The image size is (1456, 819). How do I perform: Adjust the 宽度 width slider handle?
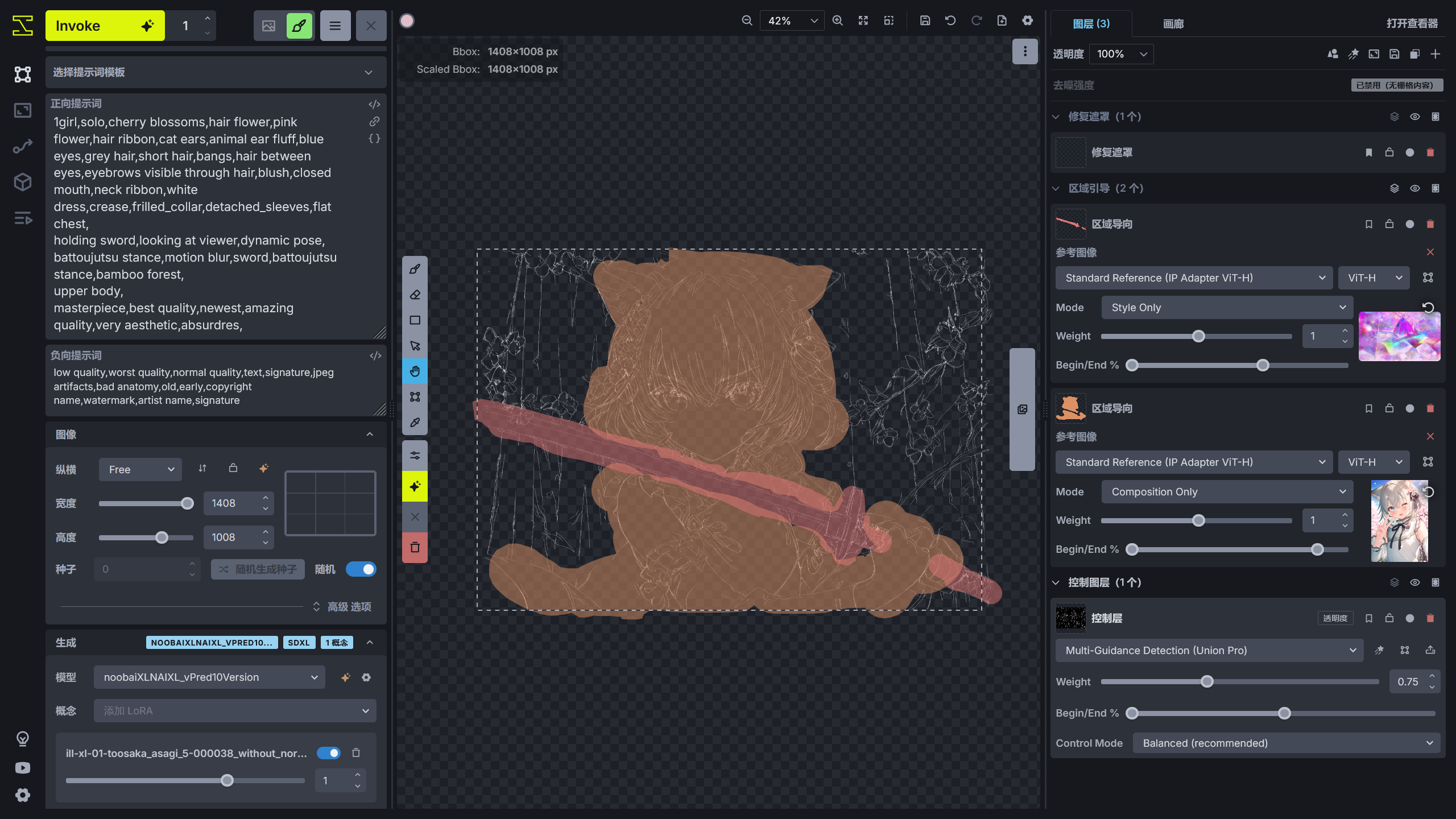tap(187, 503)
